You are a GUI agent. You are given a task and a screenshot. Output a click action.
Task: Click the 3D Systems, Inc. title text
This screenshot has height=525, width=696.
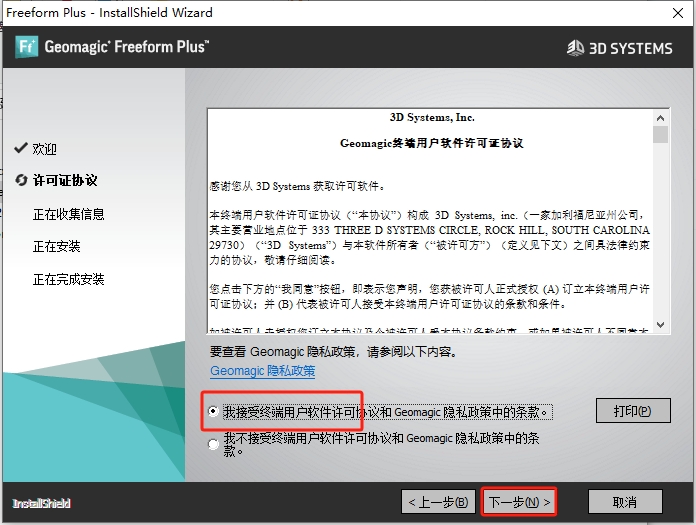[x=432, y=117]
